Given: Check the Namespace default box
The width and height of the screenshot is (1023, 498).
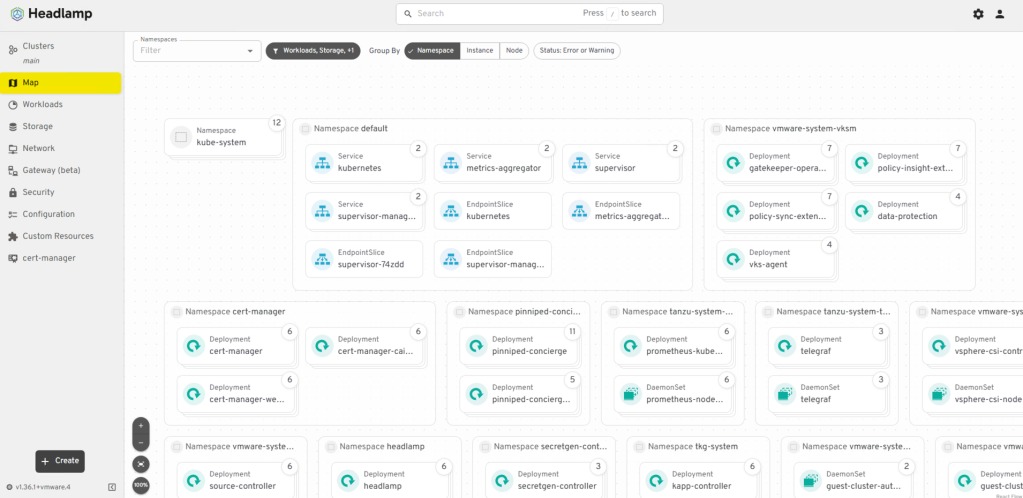Looking at the screenshot, I should 305,129.
